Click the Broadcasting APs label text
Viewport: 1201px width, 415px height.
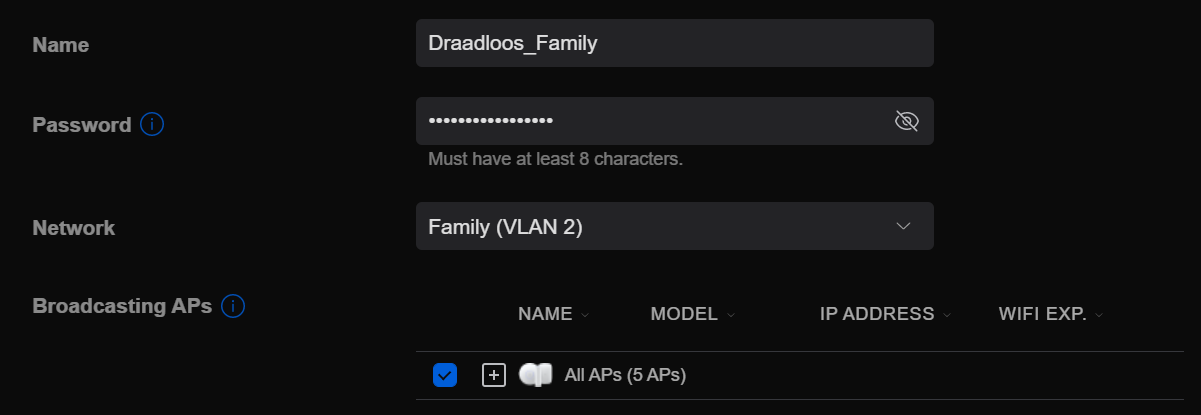[122, 306]
